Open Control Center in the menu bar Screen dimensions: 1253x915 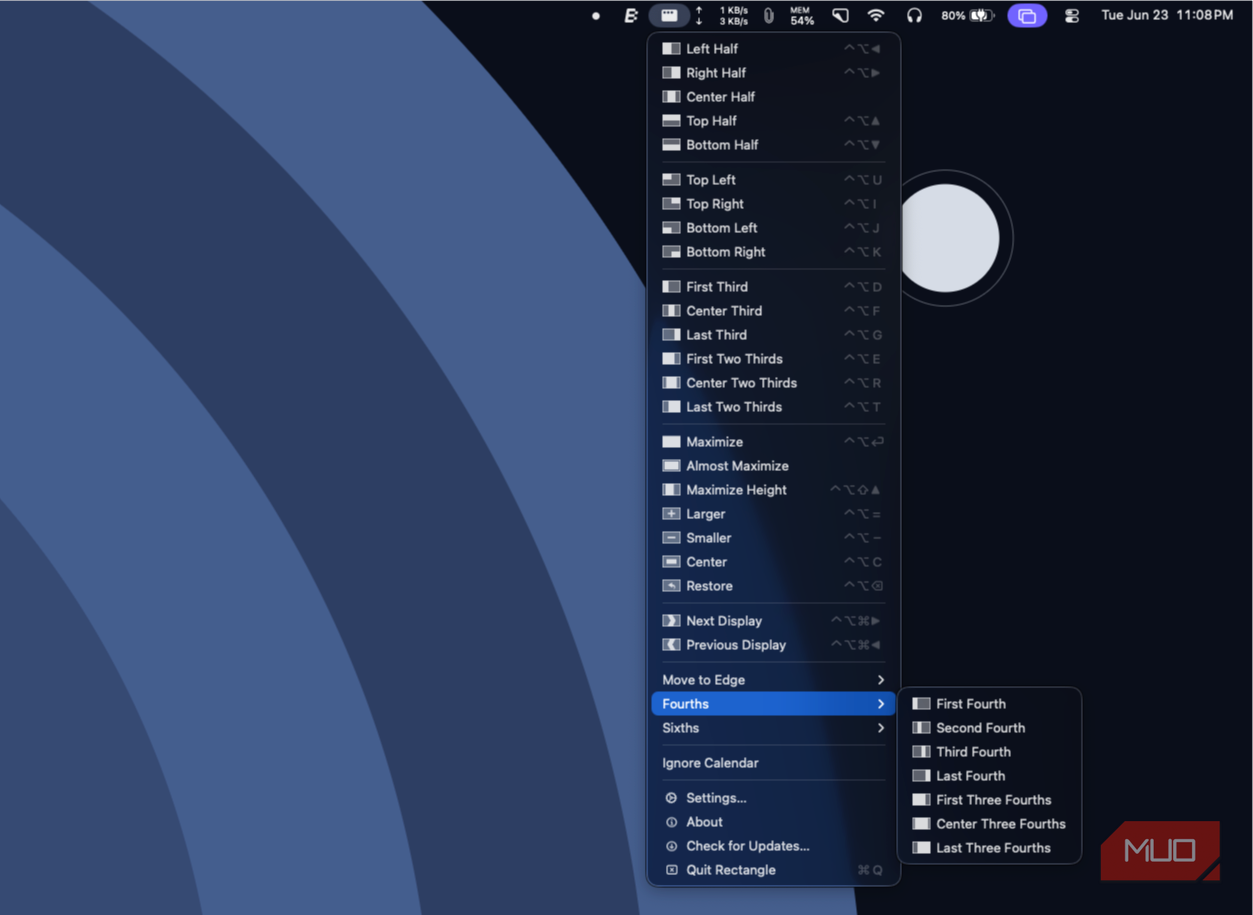coord(1072,15)
